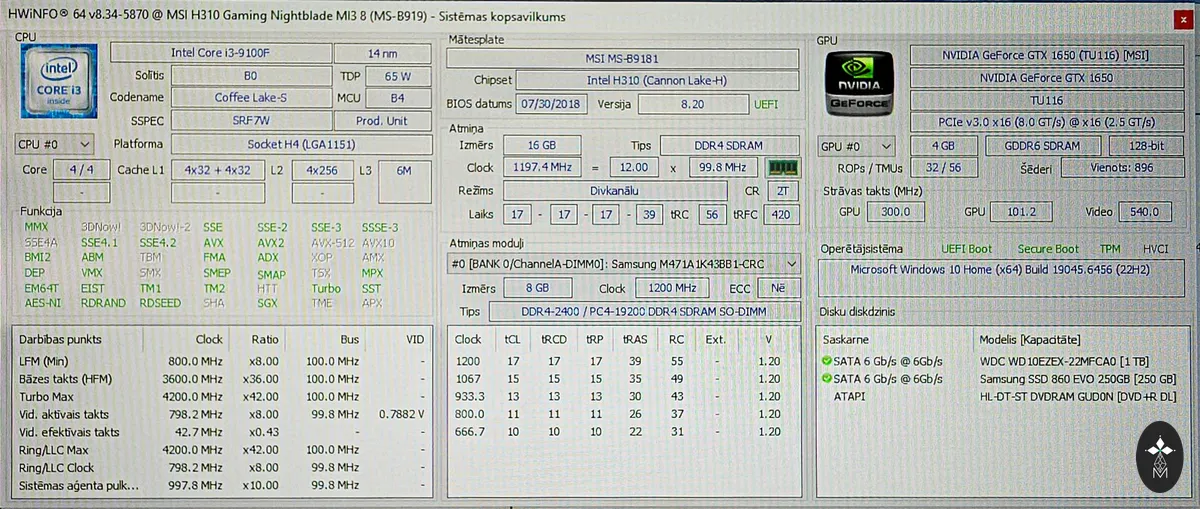Screen dimensions: 1200x509
Task: Click the PCIe v3.0 x16 bus value
Action: click(x=1046, y=122)
